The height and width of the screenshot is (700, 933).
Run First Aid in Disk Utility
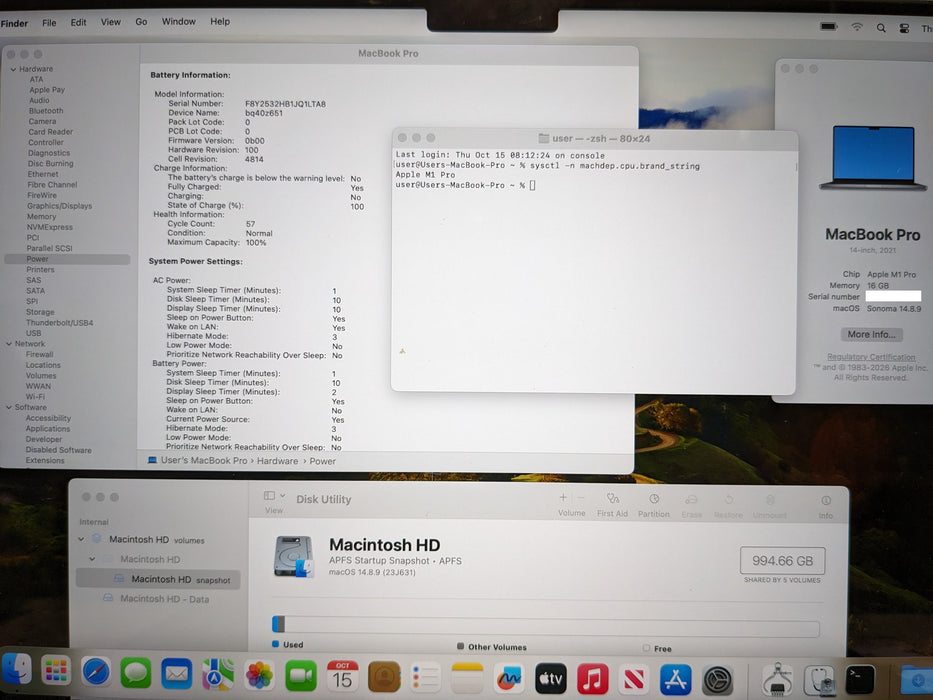coord(612,504)
